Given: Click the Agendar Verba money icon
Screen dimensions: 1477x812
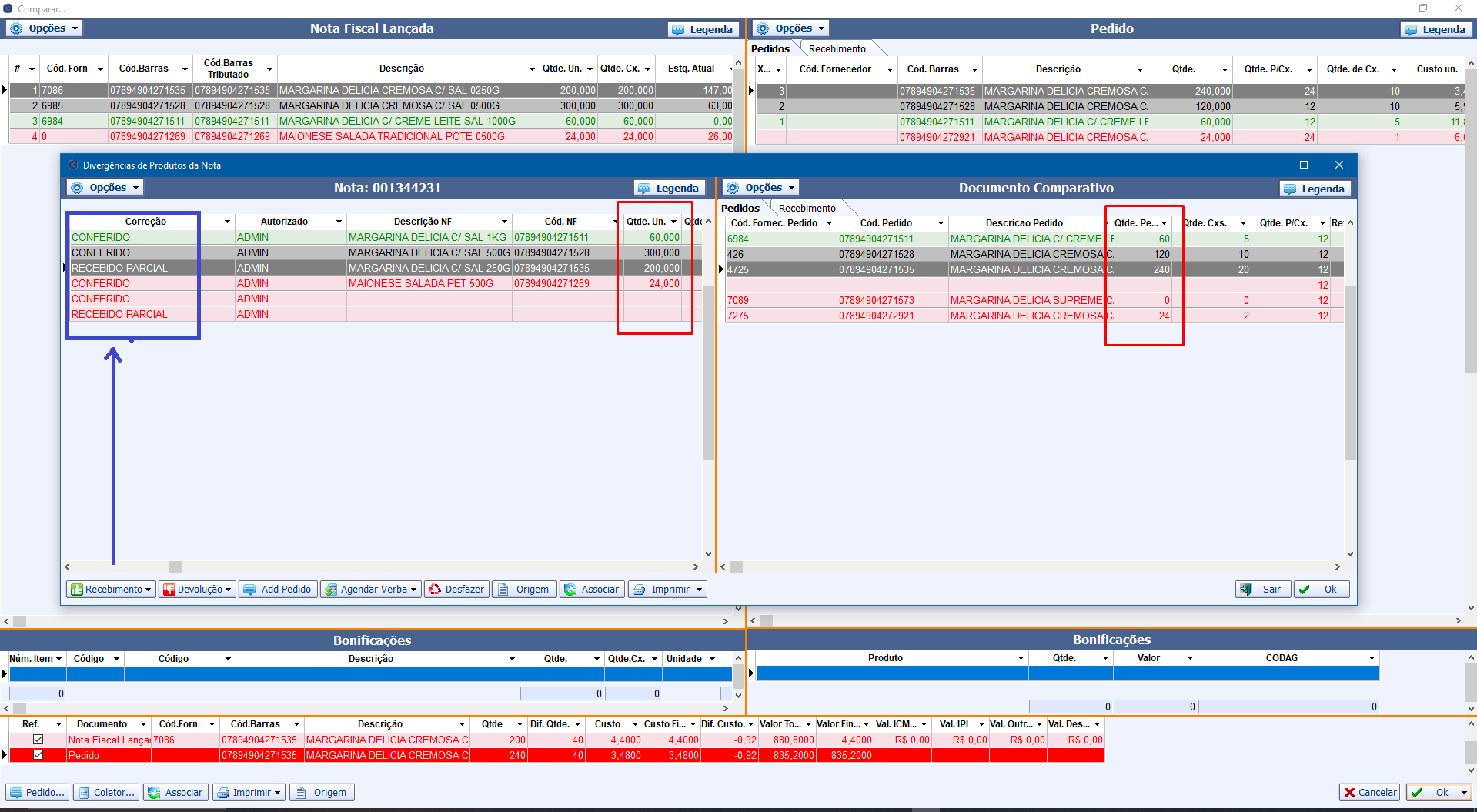Looking at the screenshot, I should (331, 590).
